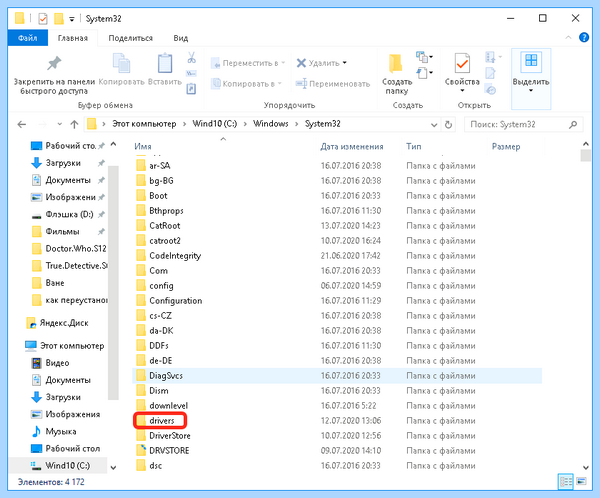The height and width of the screenshot is (498, 600).
Task: Click Wind10 (C:) in the address path
Action: pyautogui.click(x=214, y=124)
